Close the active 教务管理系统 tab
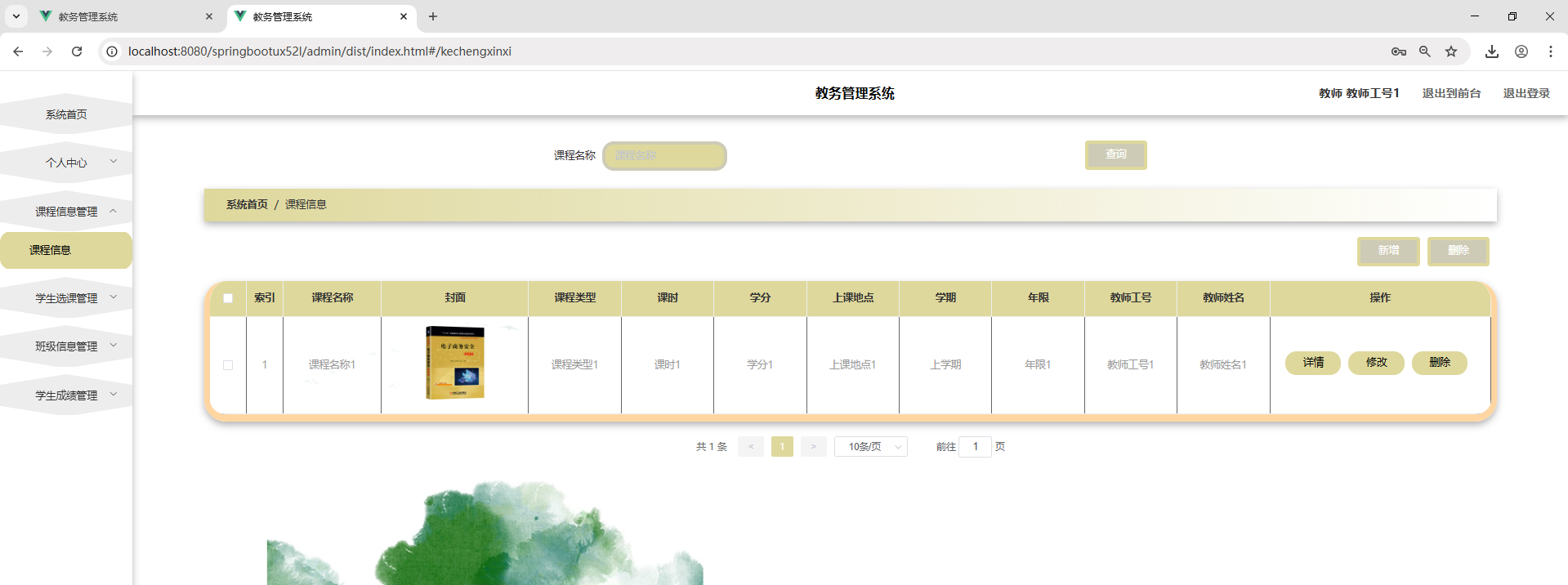 (x=404, y=16)
